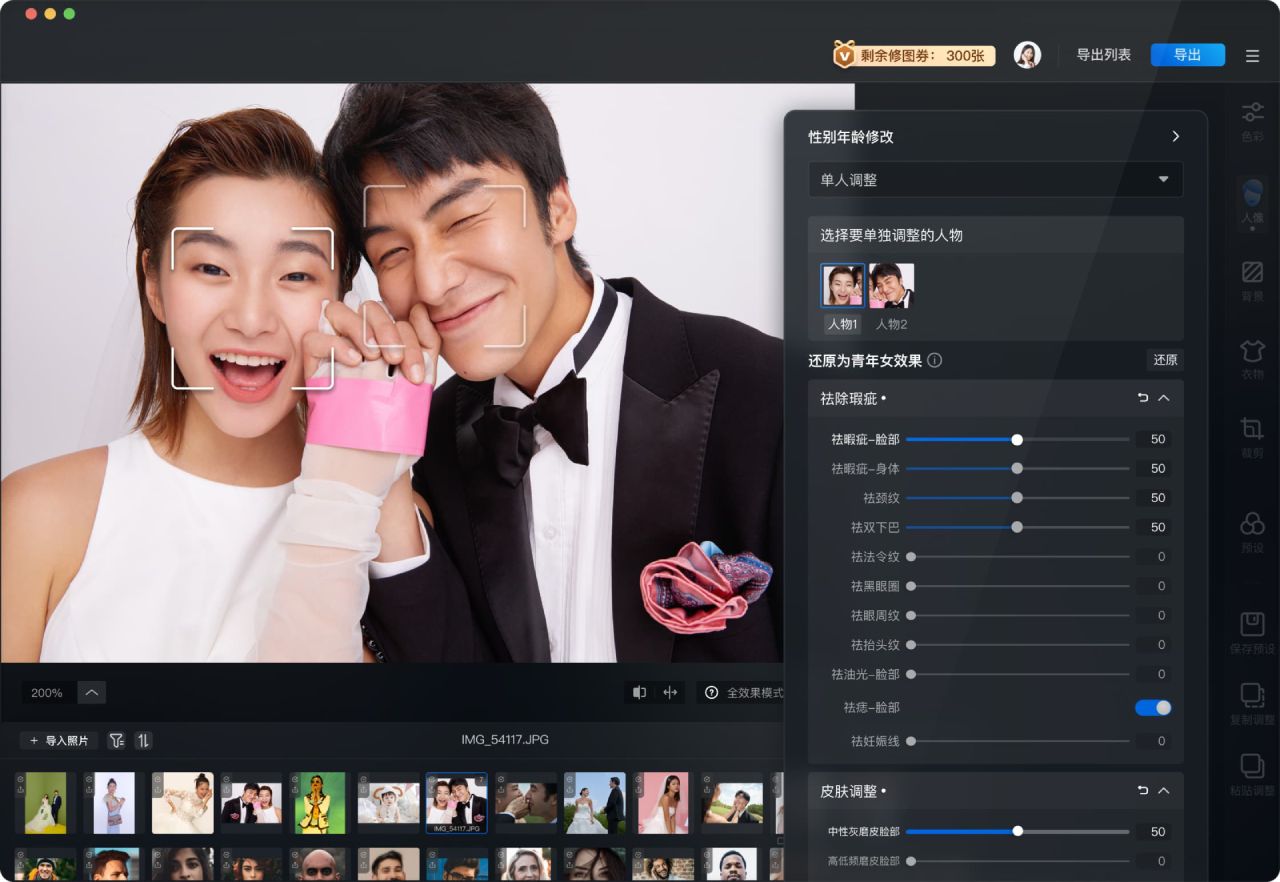Click the split-view comparison icon
This screenshot has height=882, width=1280.
pyautogui.click(x=670, y=692)
